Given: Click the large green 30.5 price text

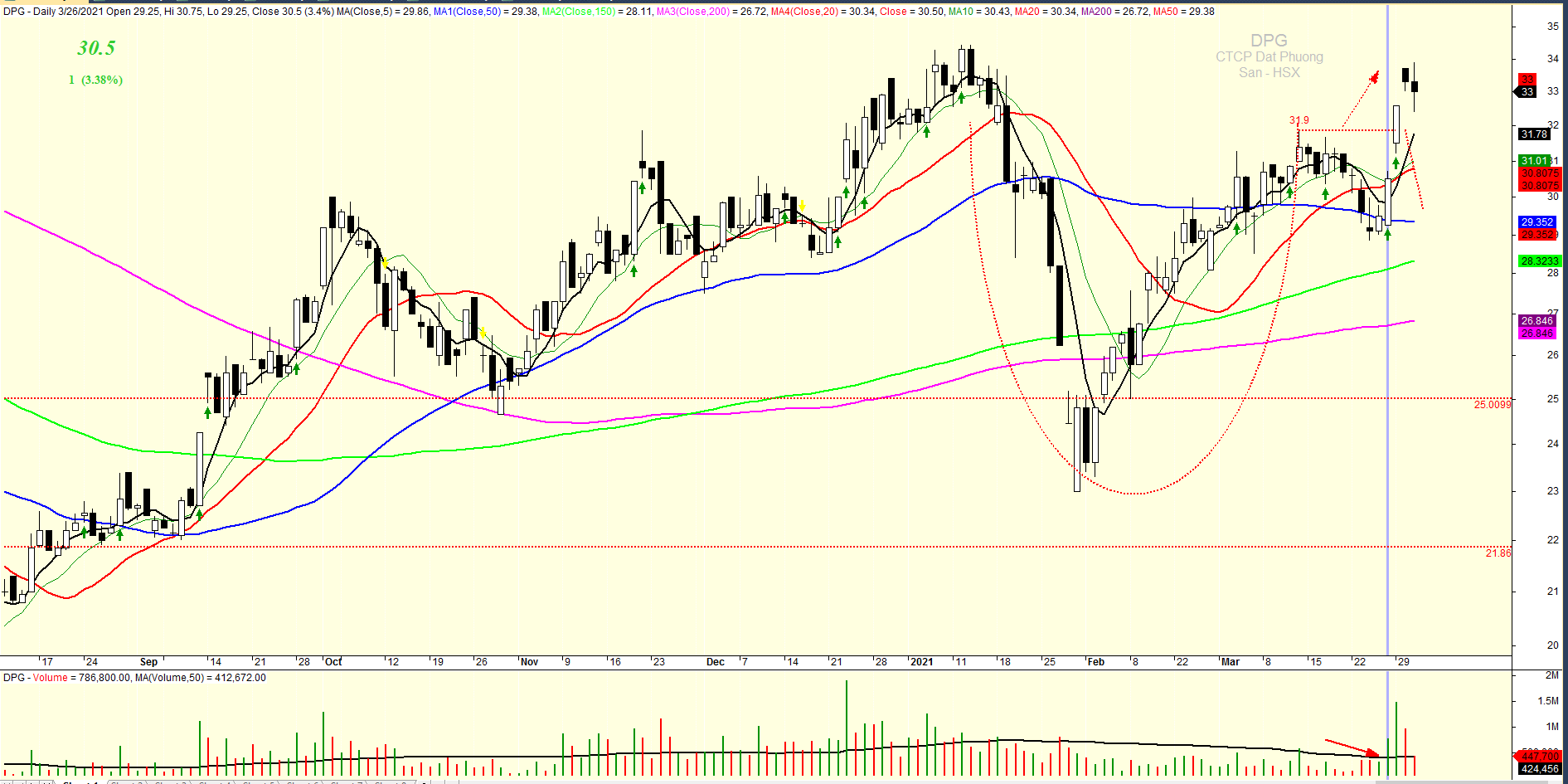Looking at the screenshot, I should pos(96,48).
